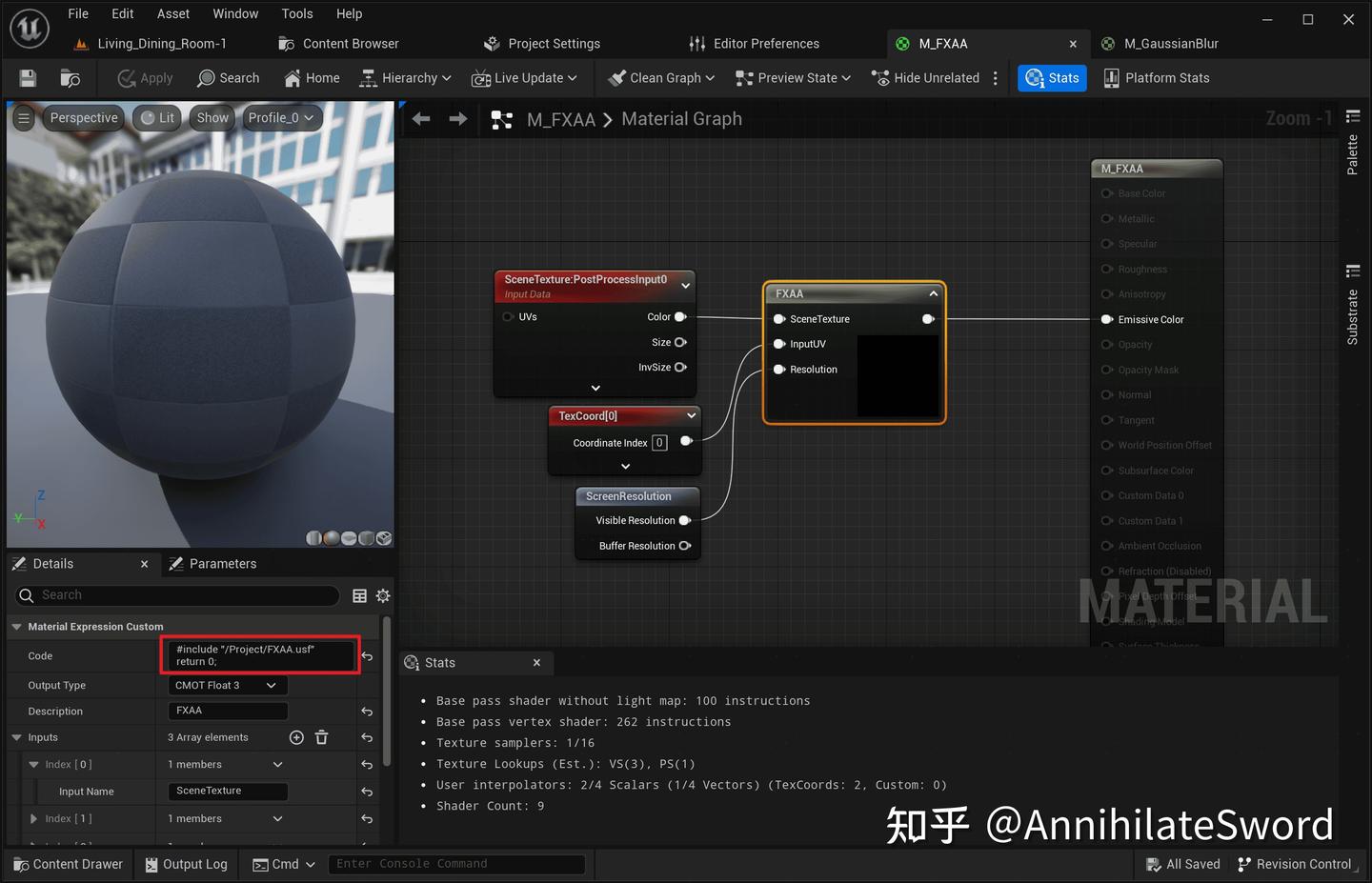1372x883 pixels.
Task: Click the Search icon in the toolbar
Action: click(229, 77)
